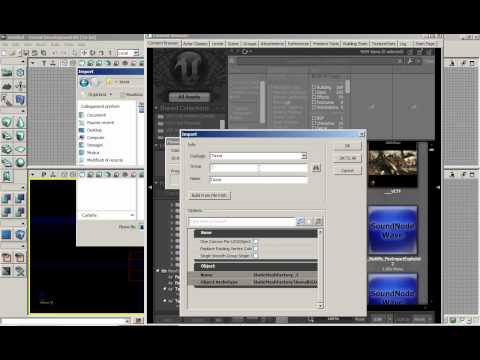Viewport: 480px width, 360px height.
Task: Click the CSG Add icon
Action: [x=7, y=198]
